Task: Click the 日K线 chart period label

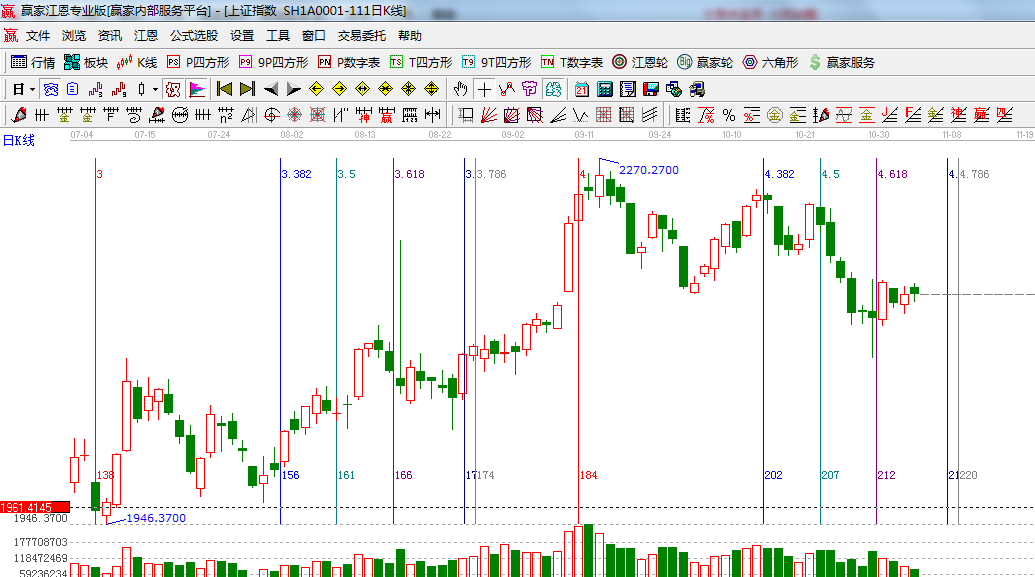Action: 18,140
